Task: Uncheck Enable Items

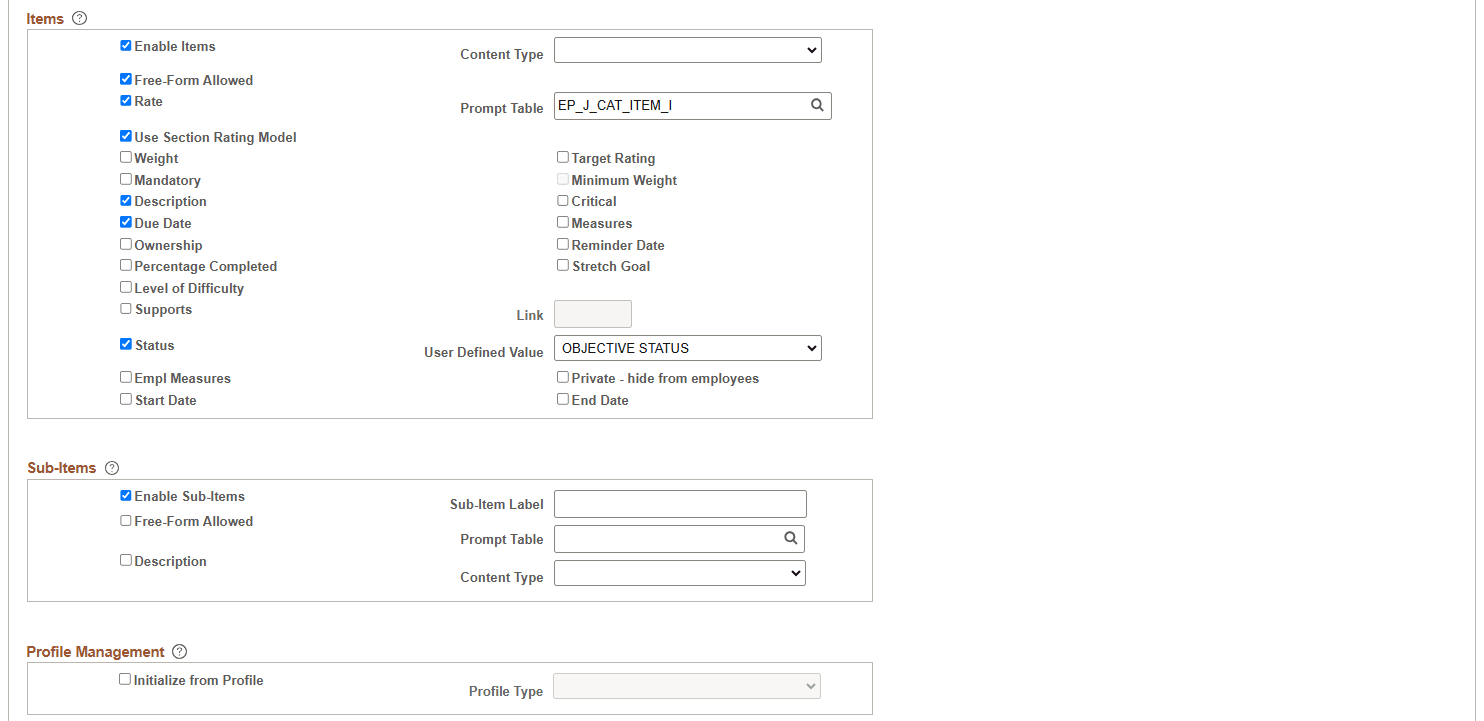Action: (x=125, y=44)
